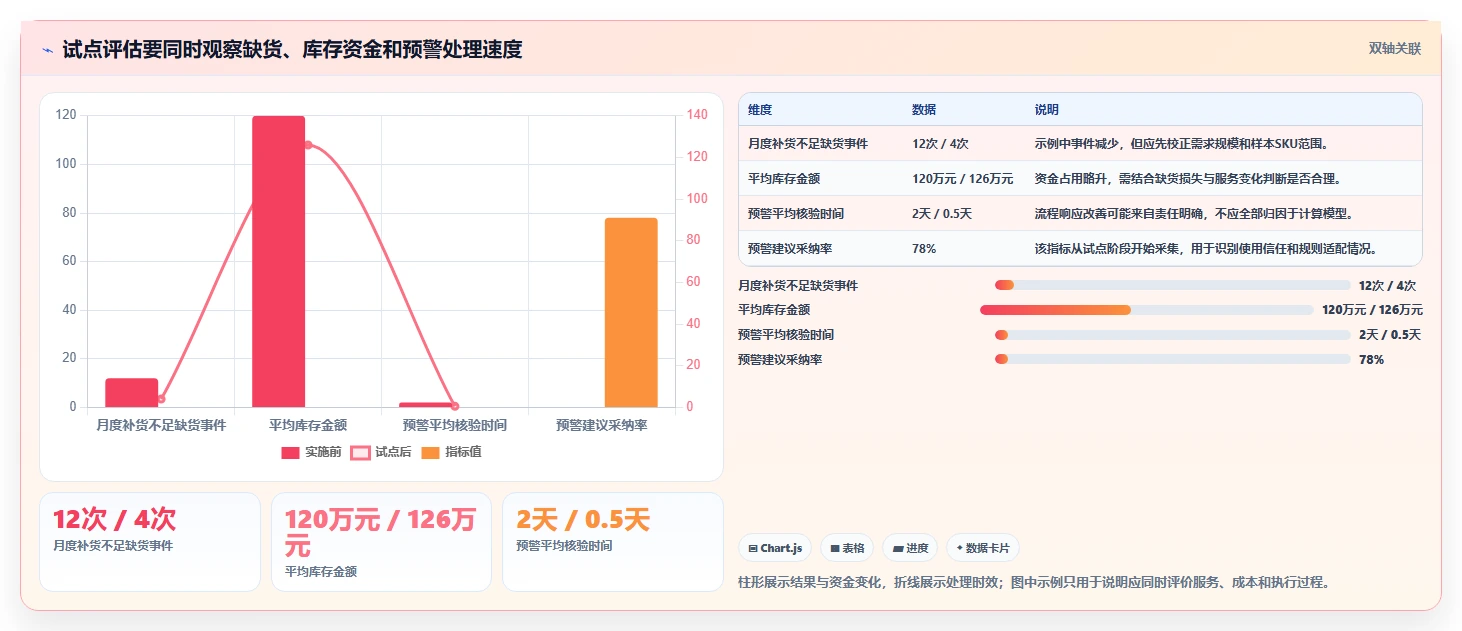This screenshot has height=631, width=1462.
Task: Click the 月度补货不足缺货事件 progress bar
Action: coord(1172,285)
